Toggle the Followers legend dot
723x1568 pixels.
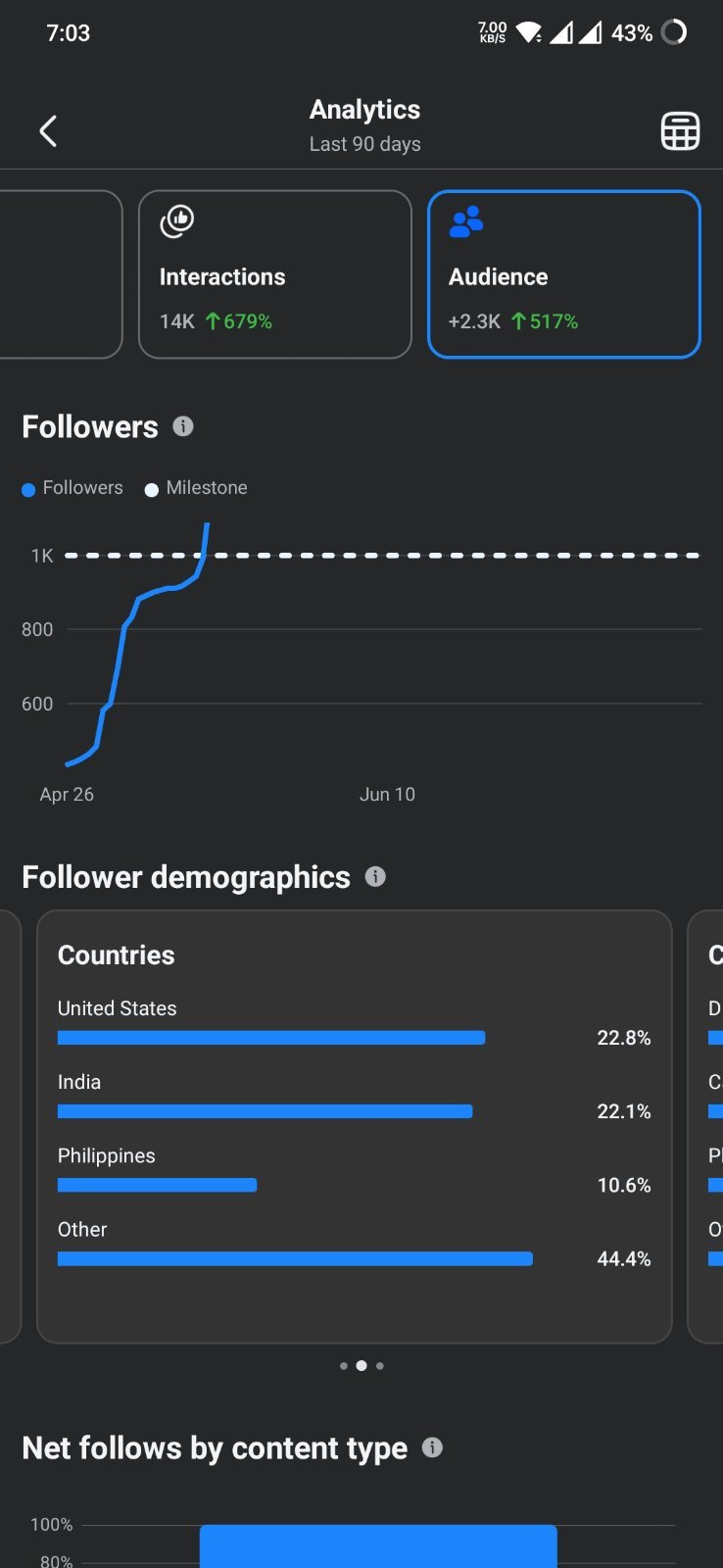pos(28,489)
